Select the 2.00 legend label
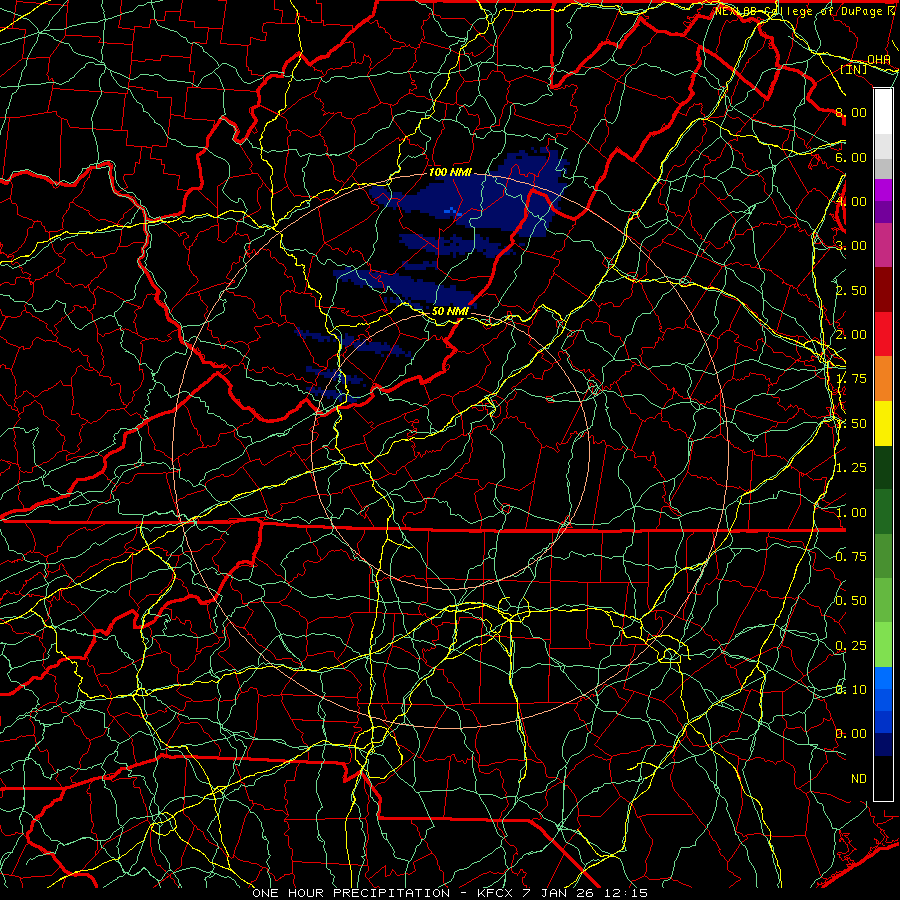 [x=851, y=335]
